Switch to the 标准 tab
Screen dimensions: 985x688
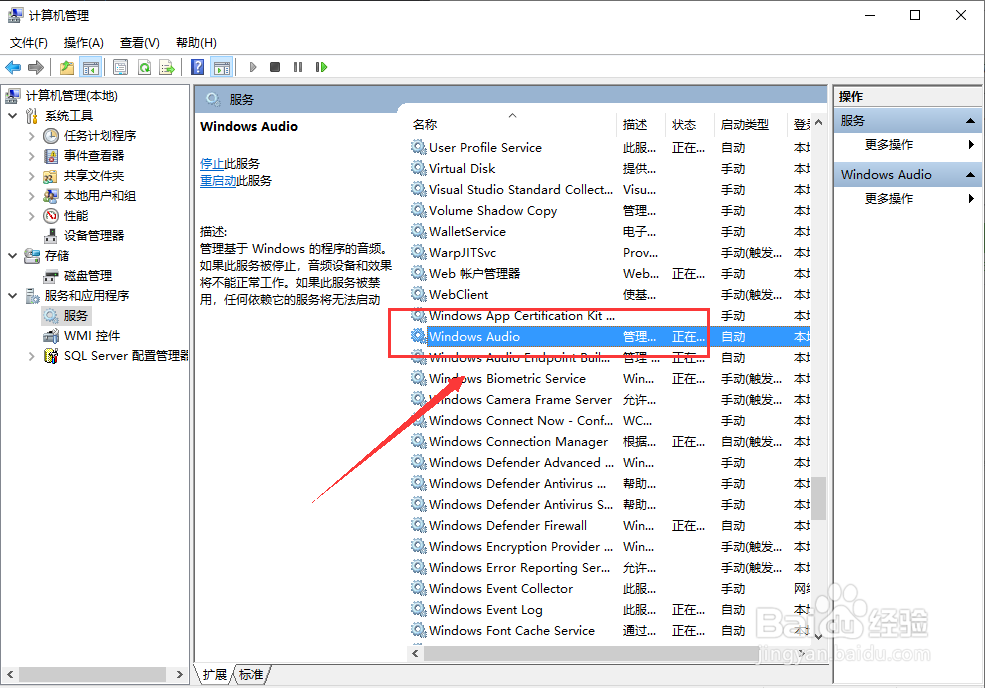click(251, 675)
